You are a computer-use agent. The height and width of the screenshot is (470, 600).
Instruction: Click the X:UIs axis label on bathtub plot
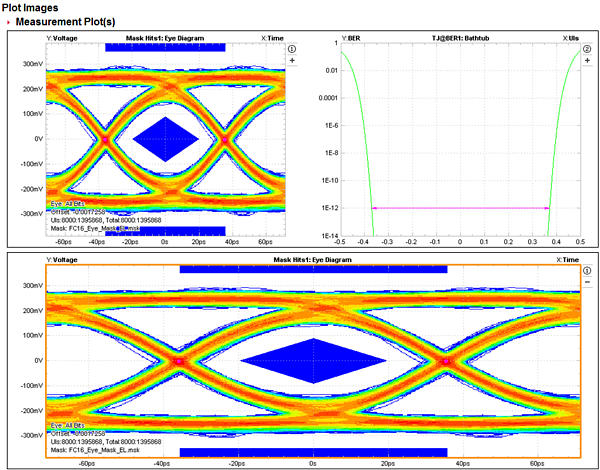click(572, 38)
